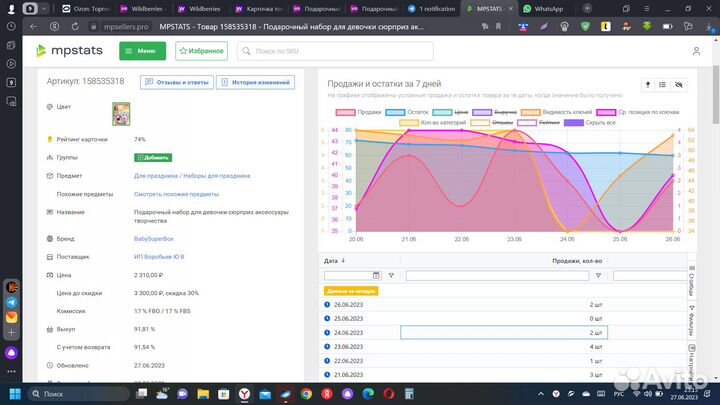Open Alice assistant in browser sidebar
Viewport: 720px width, 405px height.
(x=11, y=353)
